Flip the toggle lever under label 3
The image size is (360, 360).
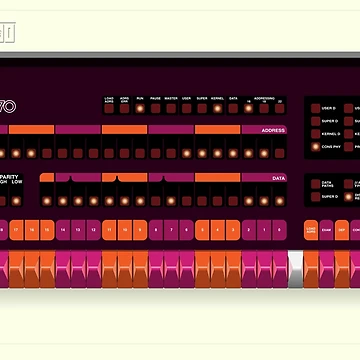coord(233,269)
